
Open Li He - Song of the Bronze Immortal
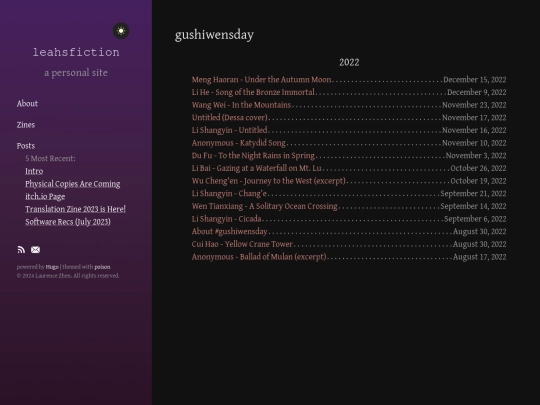[x=253, y=92]
